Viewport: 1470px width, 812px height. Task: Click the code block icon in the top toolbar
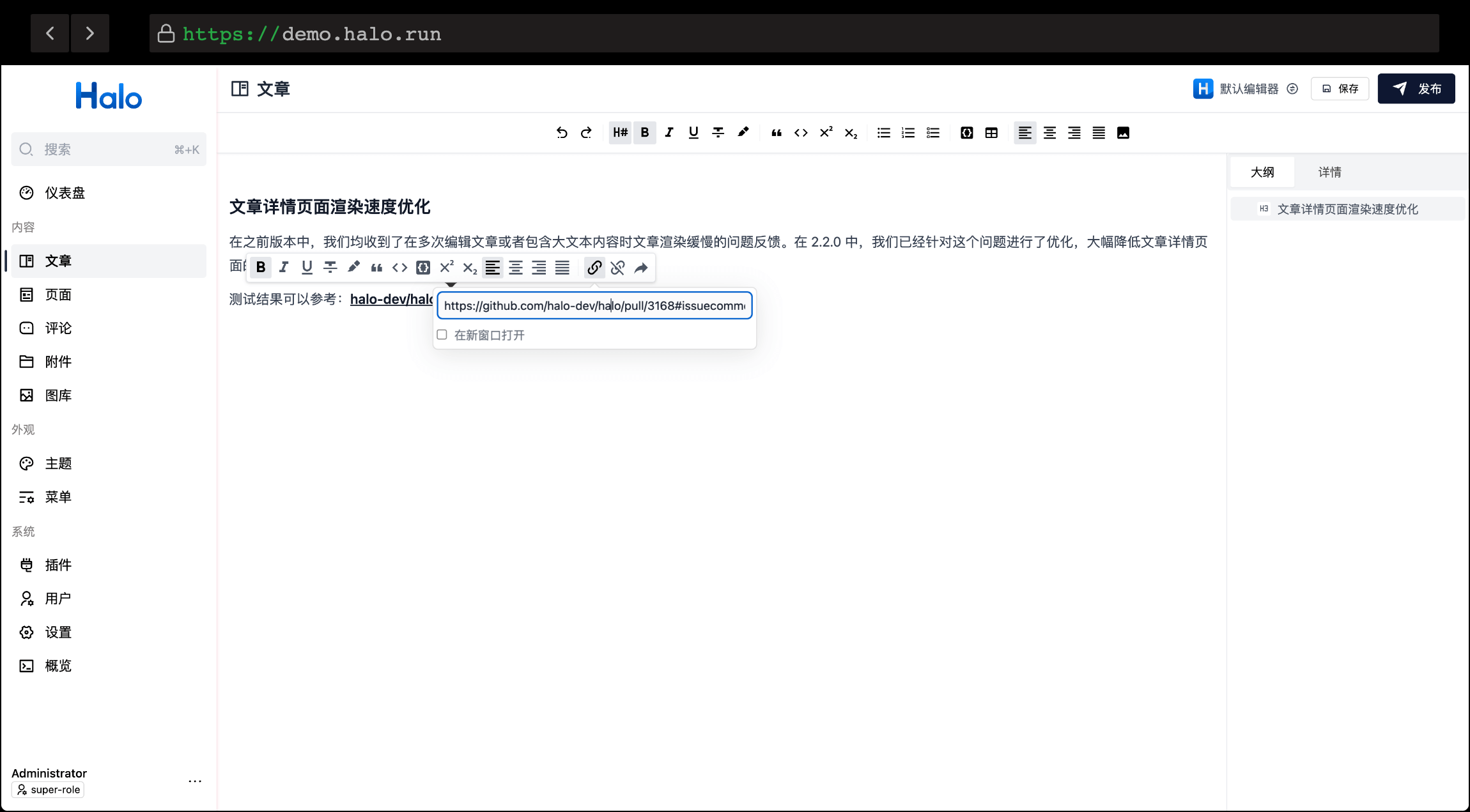tap(966, 132)
